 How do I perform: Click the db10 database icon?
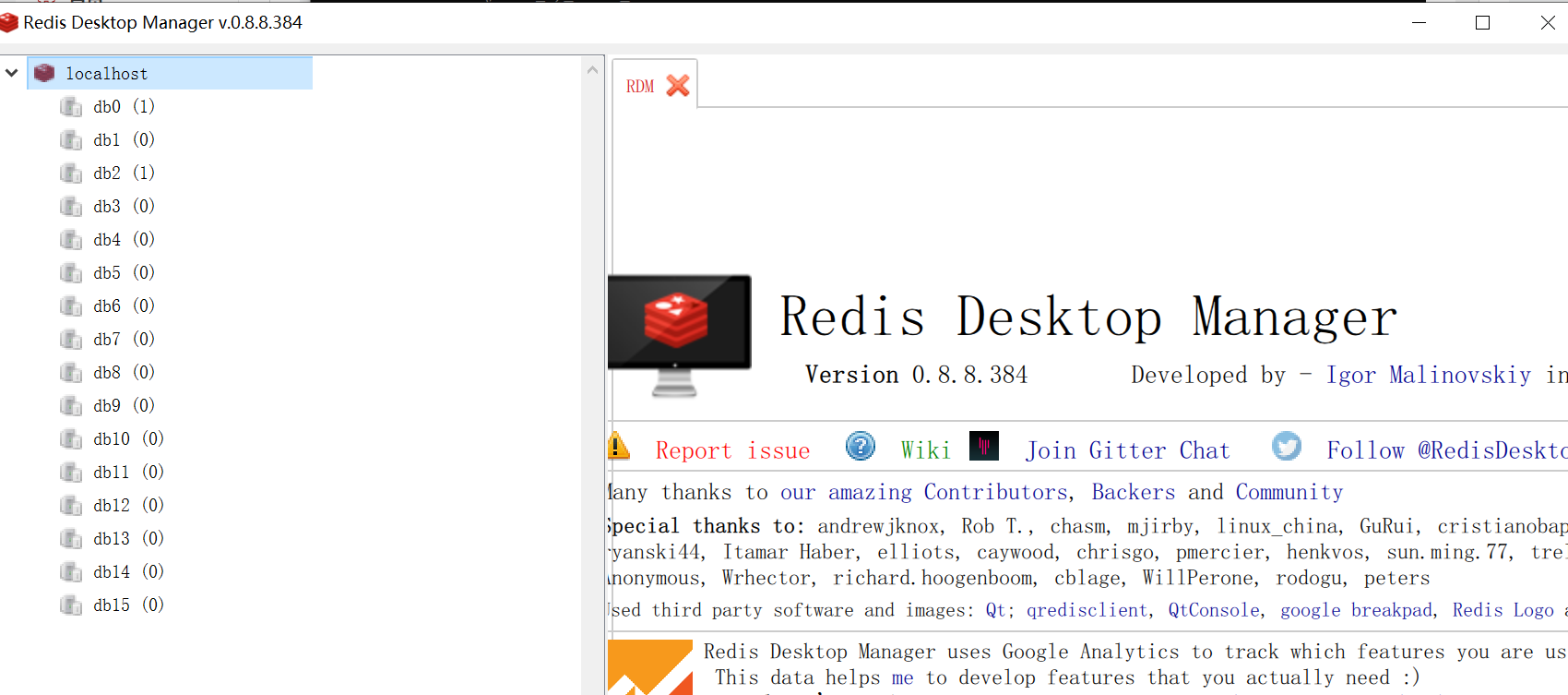tap(71, 438)
